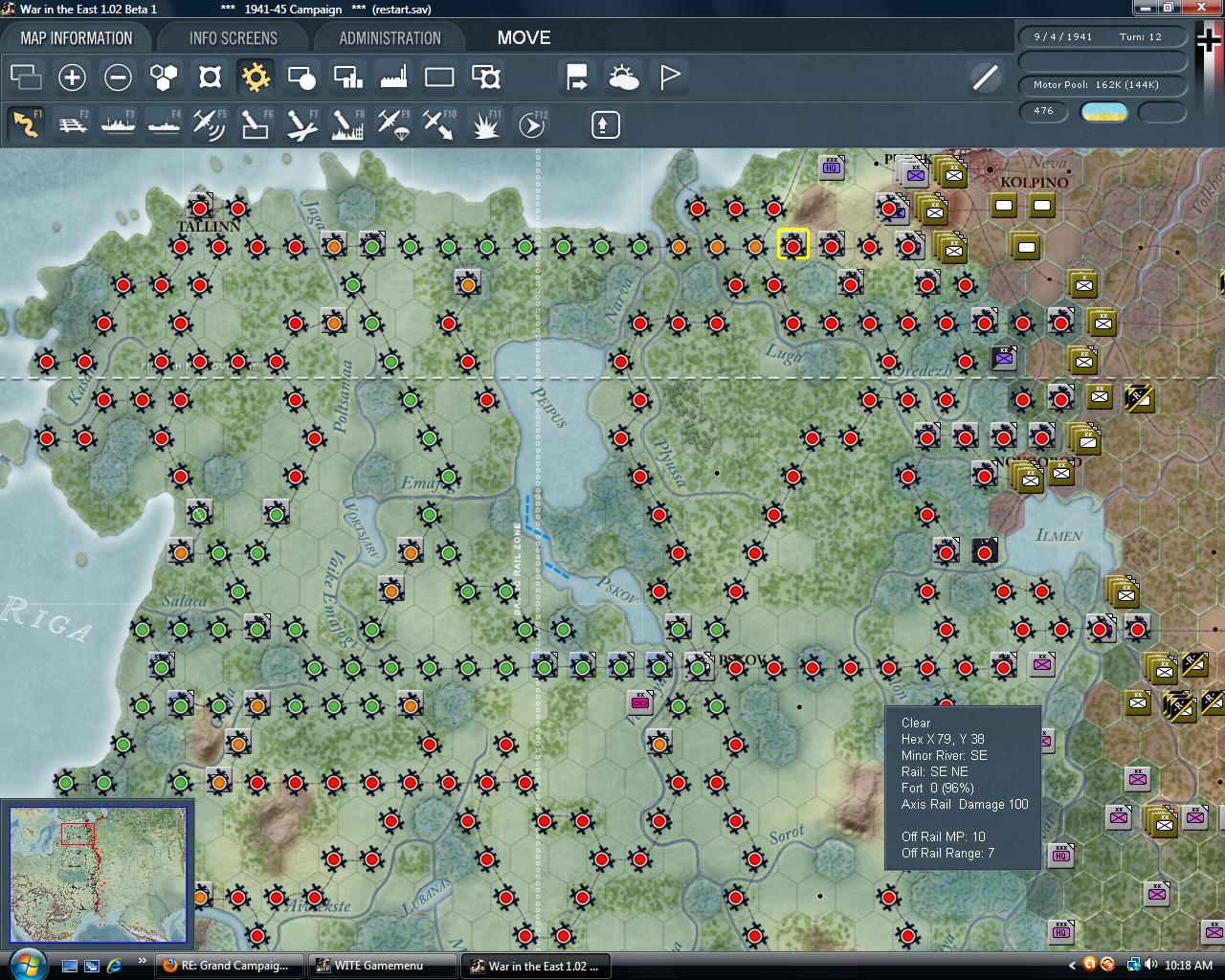
Task: Click the pennant flag icon
Action: tap(669, 77)
